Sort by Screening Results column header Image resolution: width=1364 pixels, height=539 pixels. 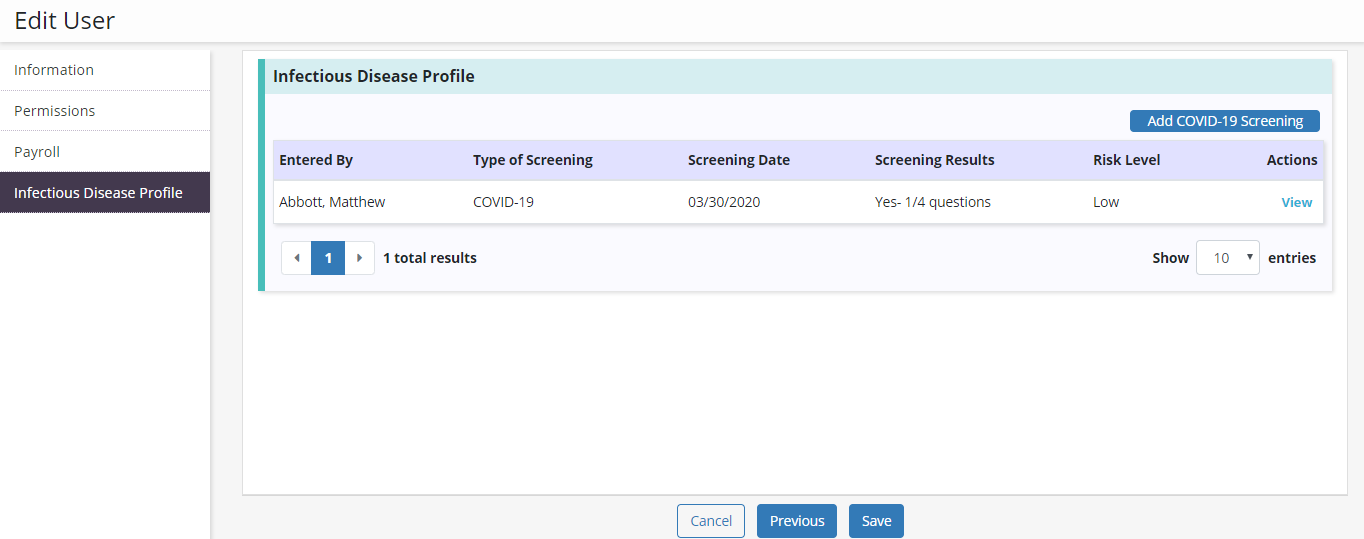tap(934, 160)
